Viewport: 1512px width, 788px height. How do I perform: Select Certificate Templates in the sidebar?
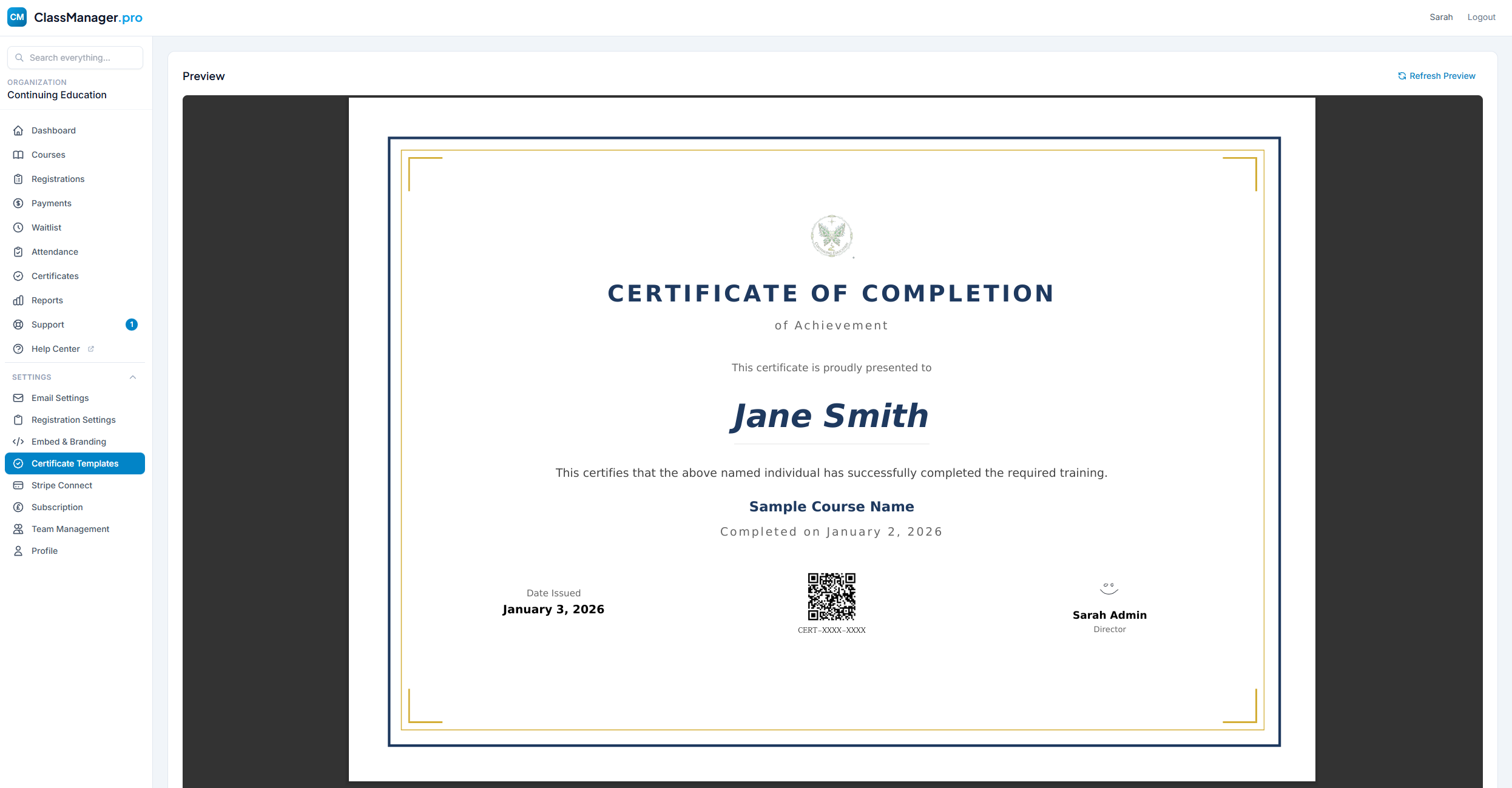[x=75, y=463]
